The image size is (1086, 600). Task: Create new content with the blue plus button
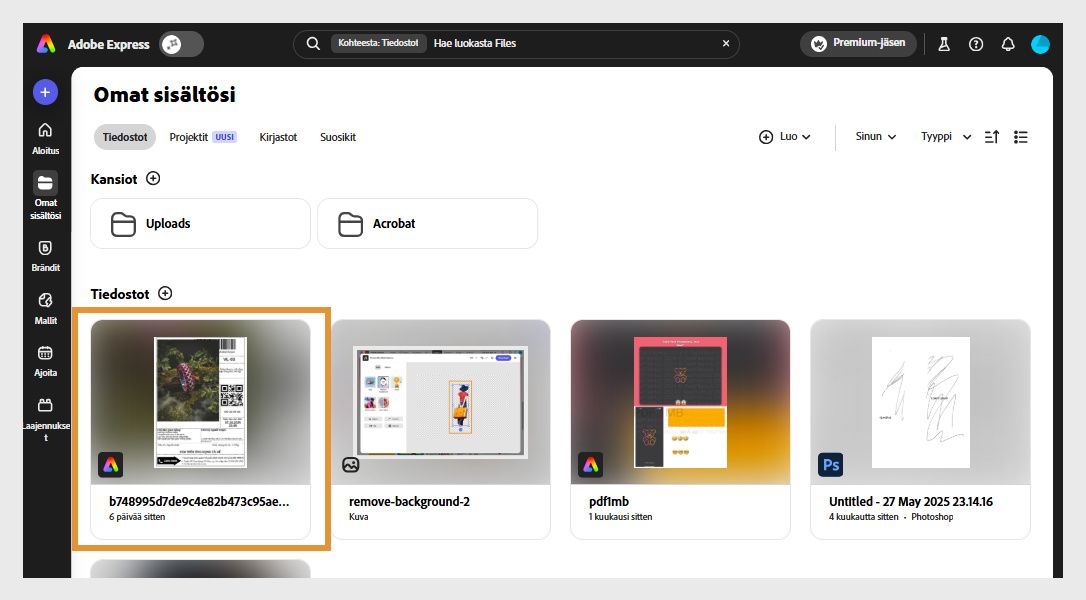[45, 91]
